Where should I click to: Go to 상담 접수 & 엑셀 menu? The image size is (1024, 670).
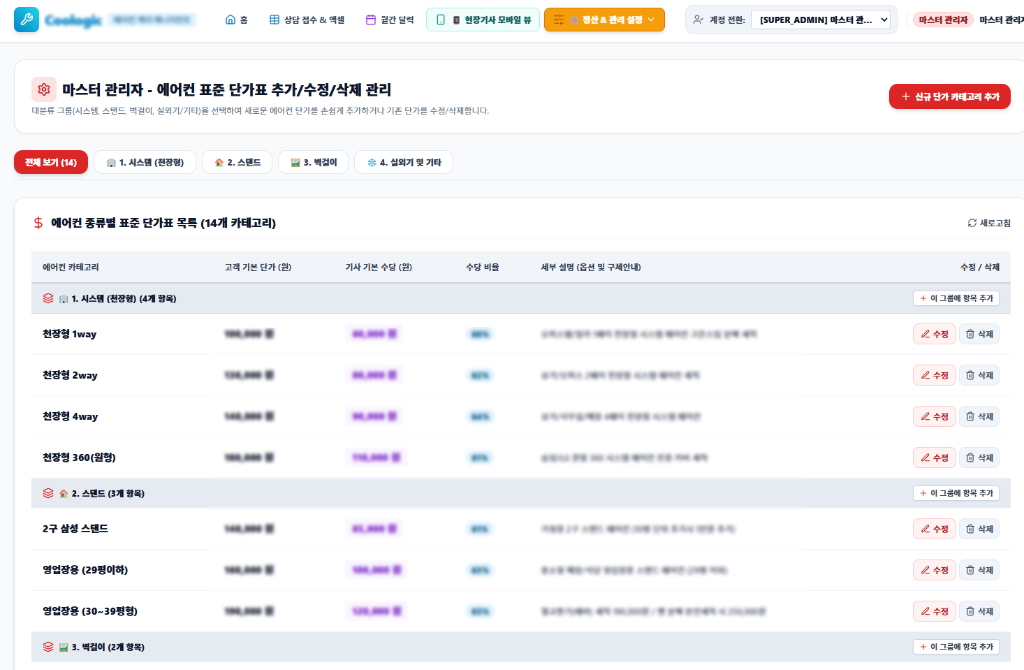307,20
